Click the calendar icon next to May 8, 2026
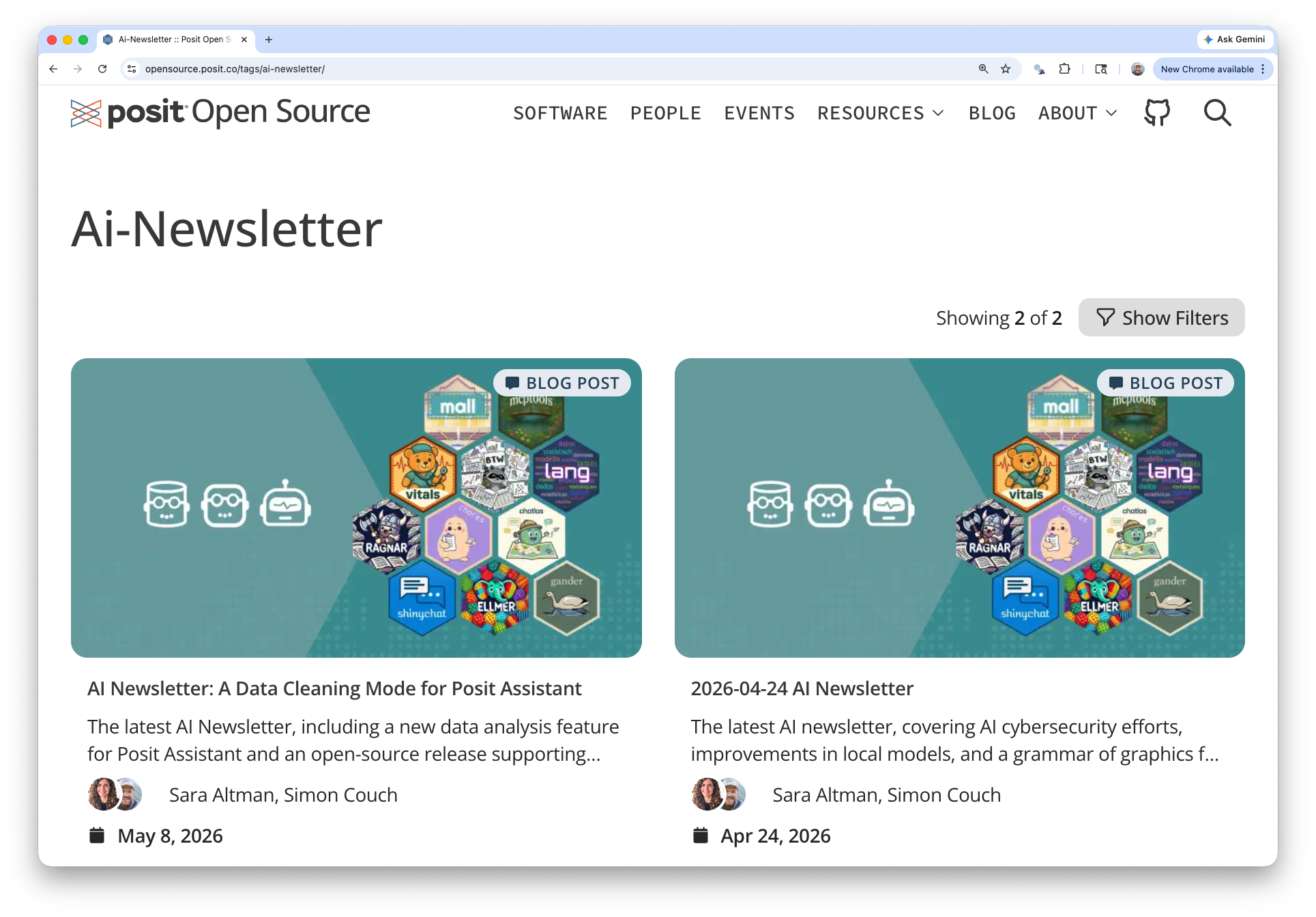Screen dimensions: 1316x917 tap(97, 835)
